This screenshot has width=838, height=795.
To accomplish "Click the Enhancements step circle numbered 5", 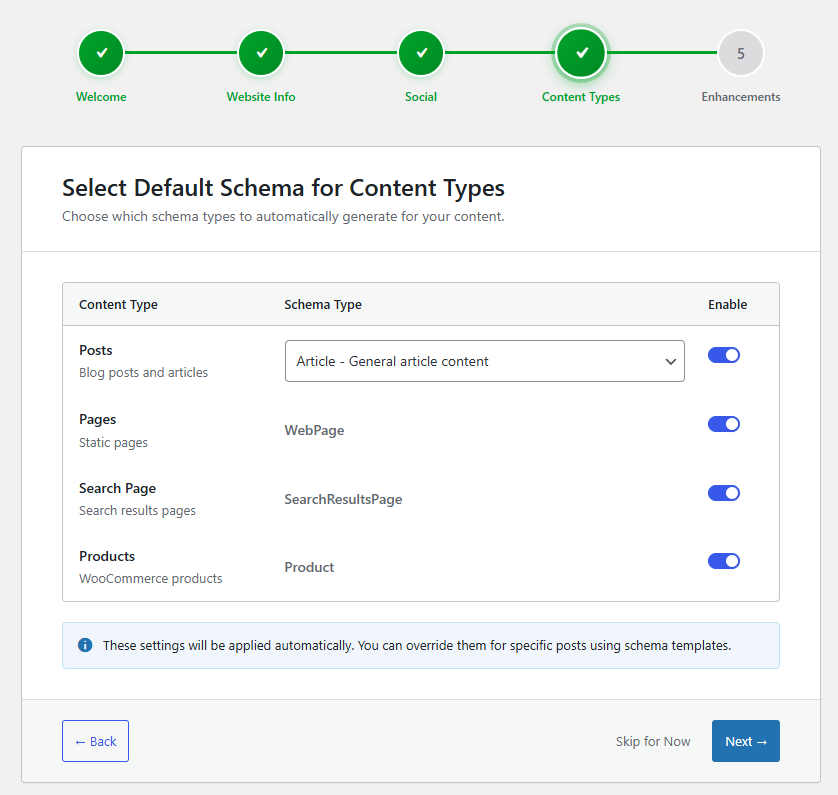I will [741, 52].
